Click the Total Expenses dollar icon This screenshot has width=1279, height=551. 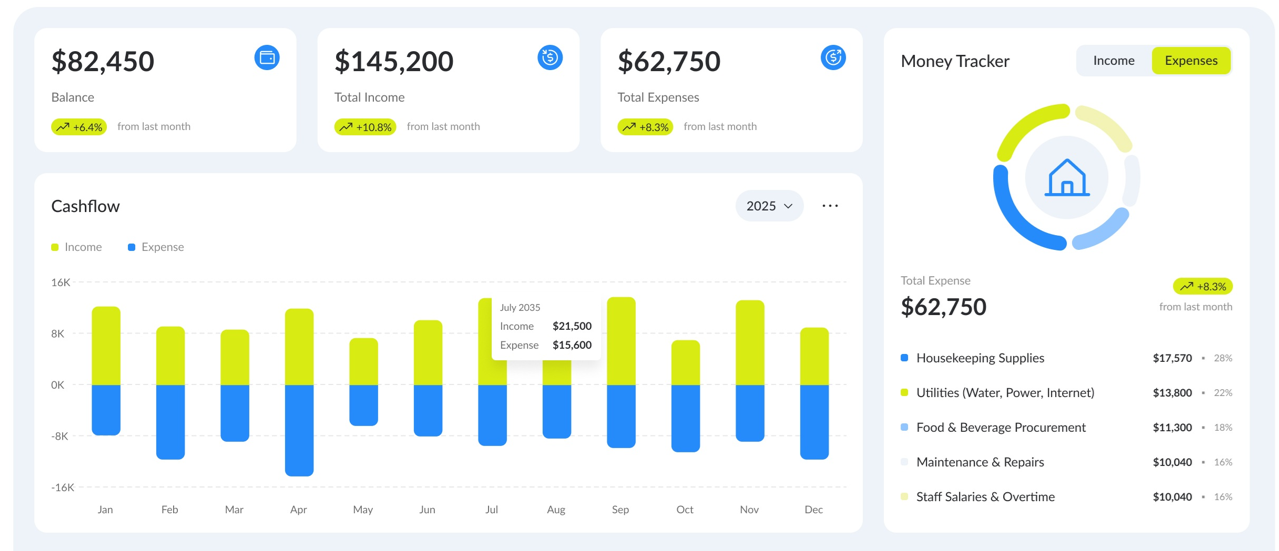tap(833, 58)
